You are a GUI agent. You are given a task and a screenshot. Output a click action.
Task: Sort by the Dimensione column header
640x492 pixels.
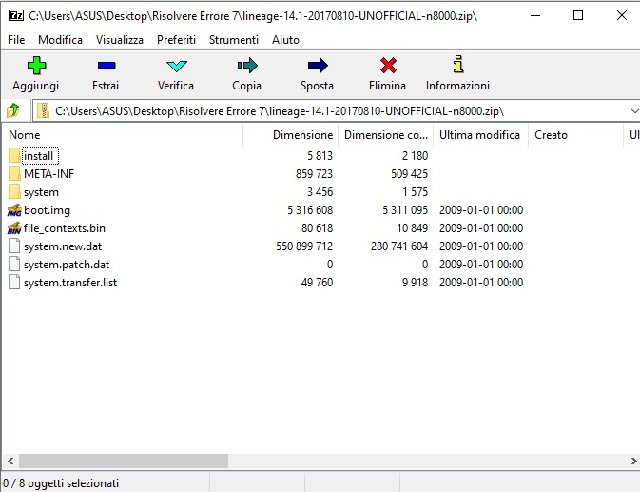pos(291,135)
